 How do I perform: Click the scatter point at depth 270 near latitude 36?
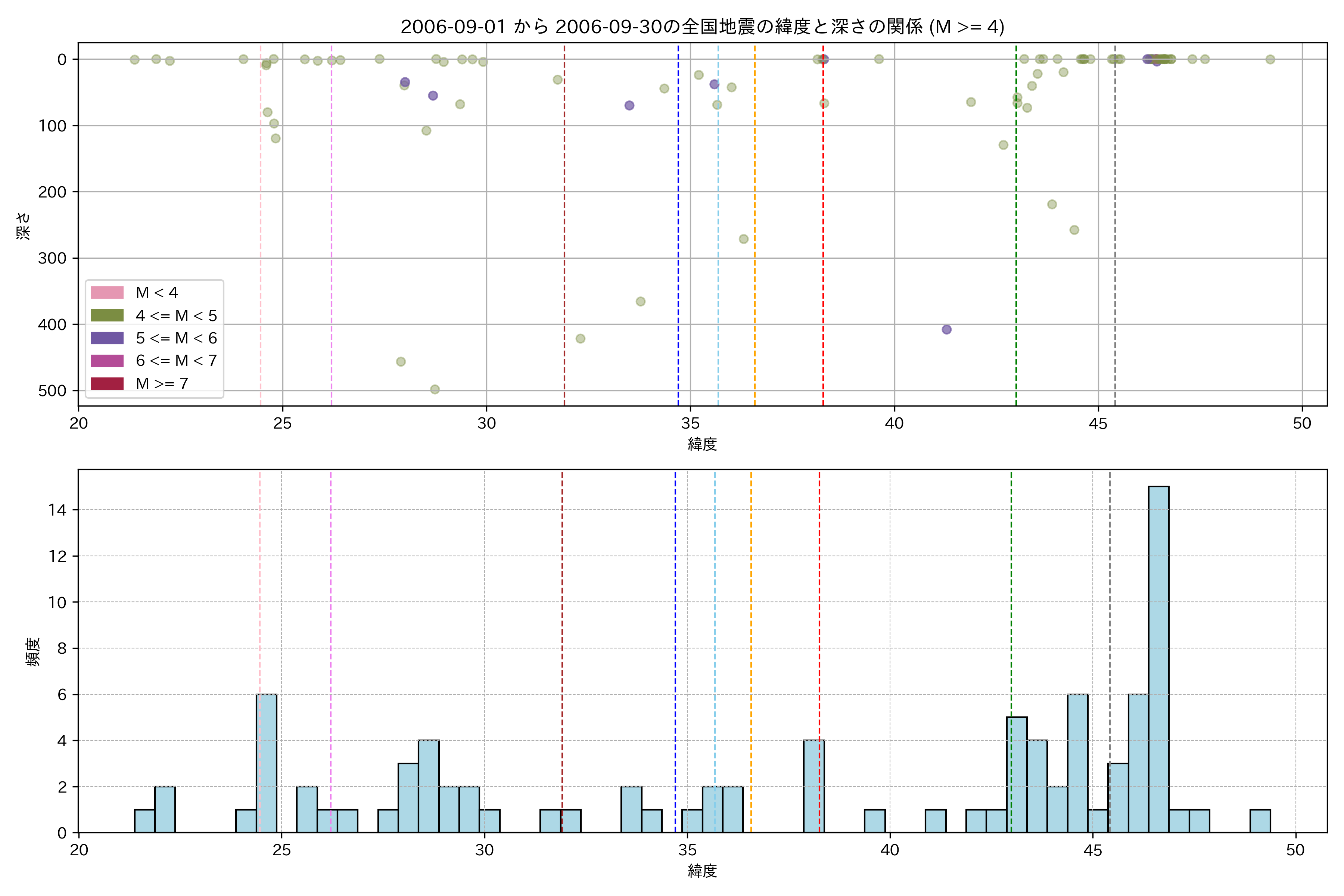pyautogui.click(x=743, y=239)
